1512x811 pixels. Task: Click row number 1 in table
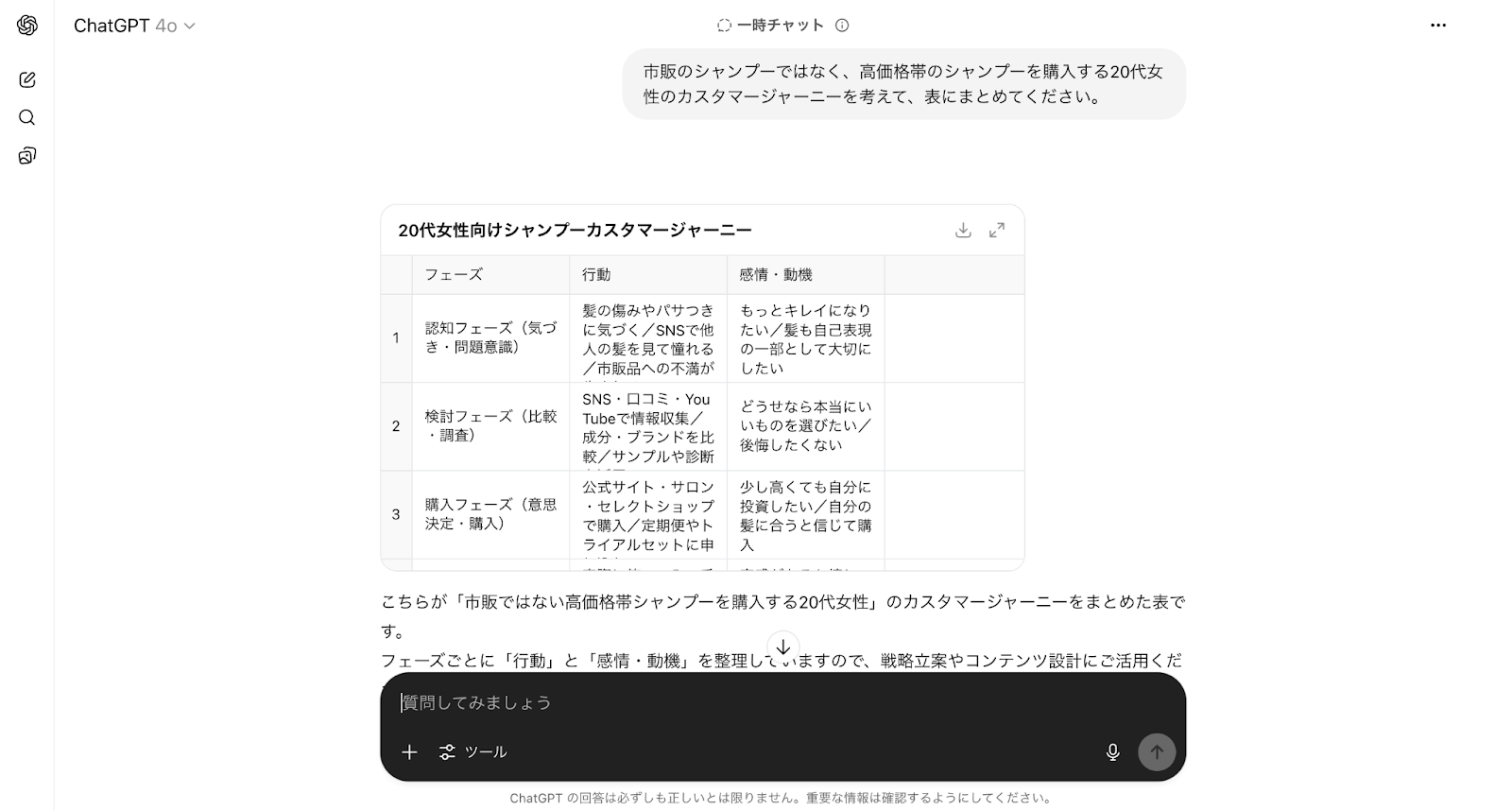click(x=396, y=337)
